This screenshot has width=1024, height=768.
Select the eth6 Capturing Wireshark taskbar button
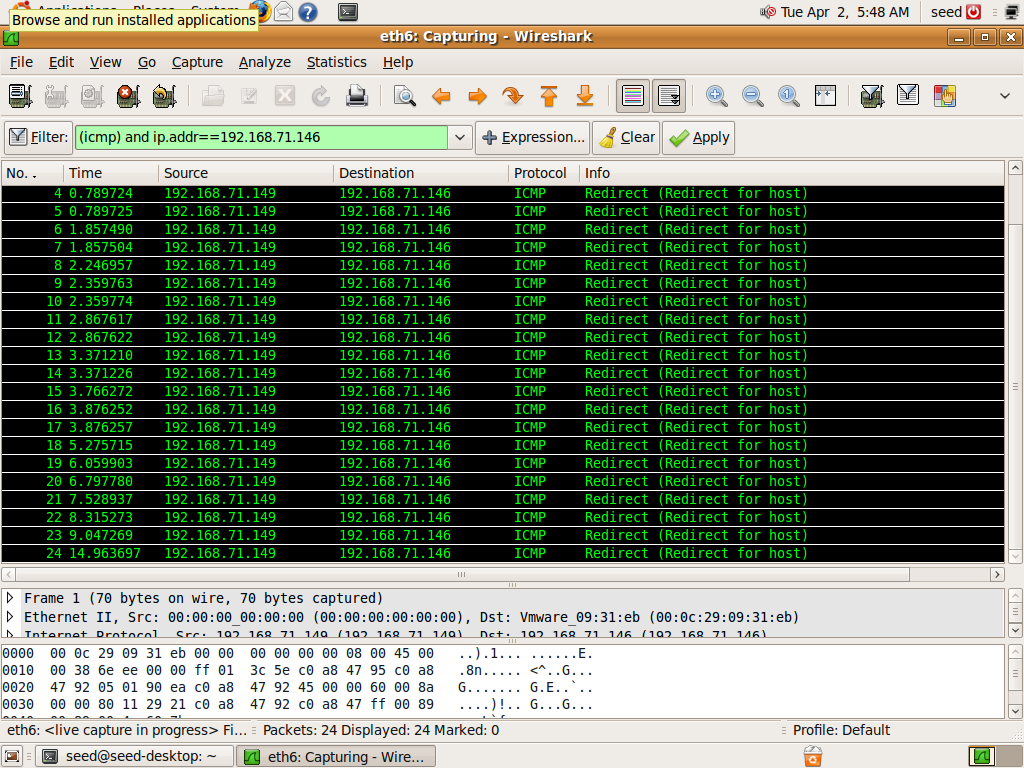point(336,756)
